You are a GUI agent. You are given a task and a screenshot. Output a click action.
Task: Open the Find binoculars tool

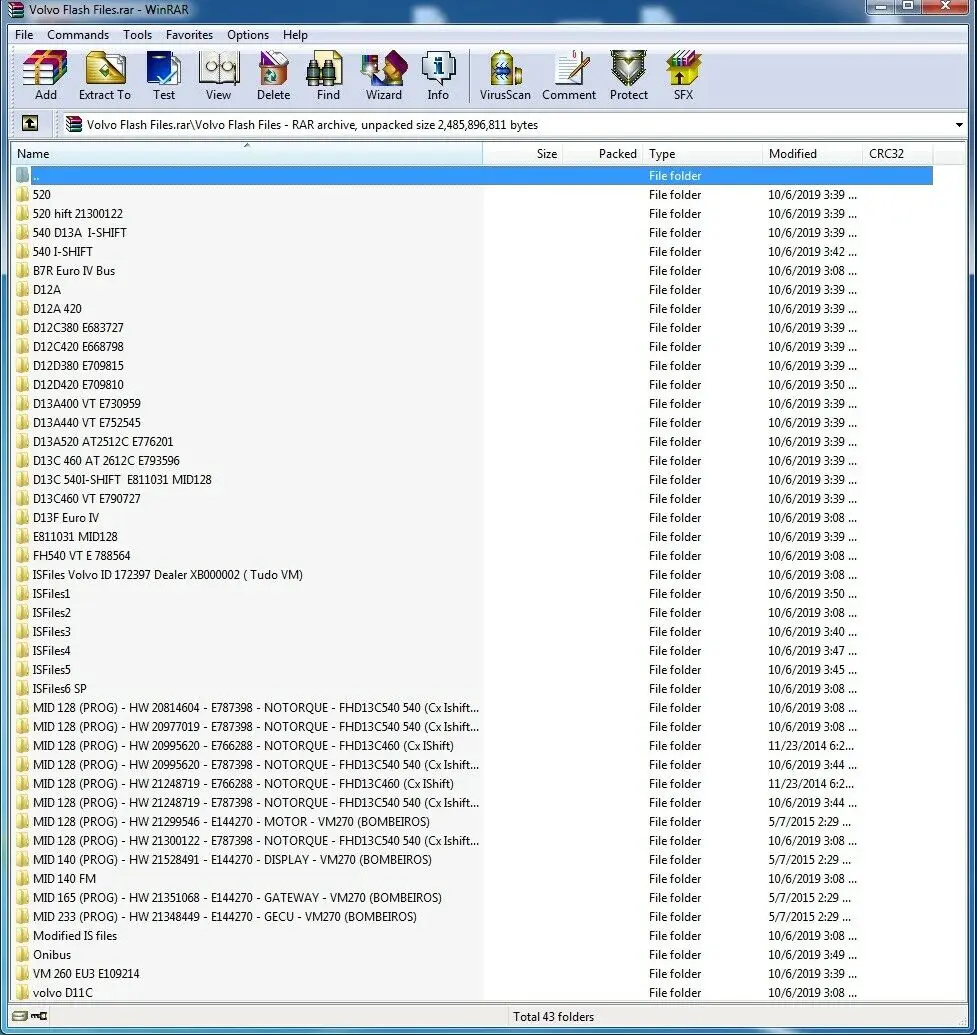tap(327, 75)
